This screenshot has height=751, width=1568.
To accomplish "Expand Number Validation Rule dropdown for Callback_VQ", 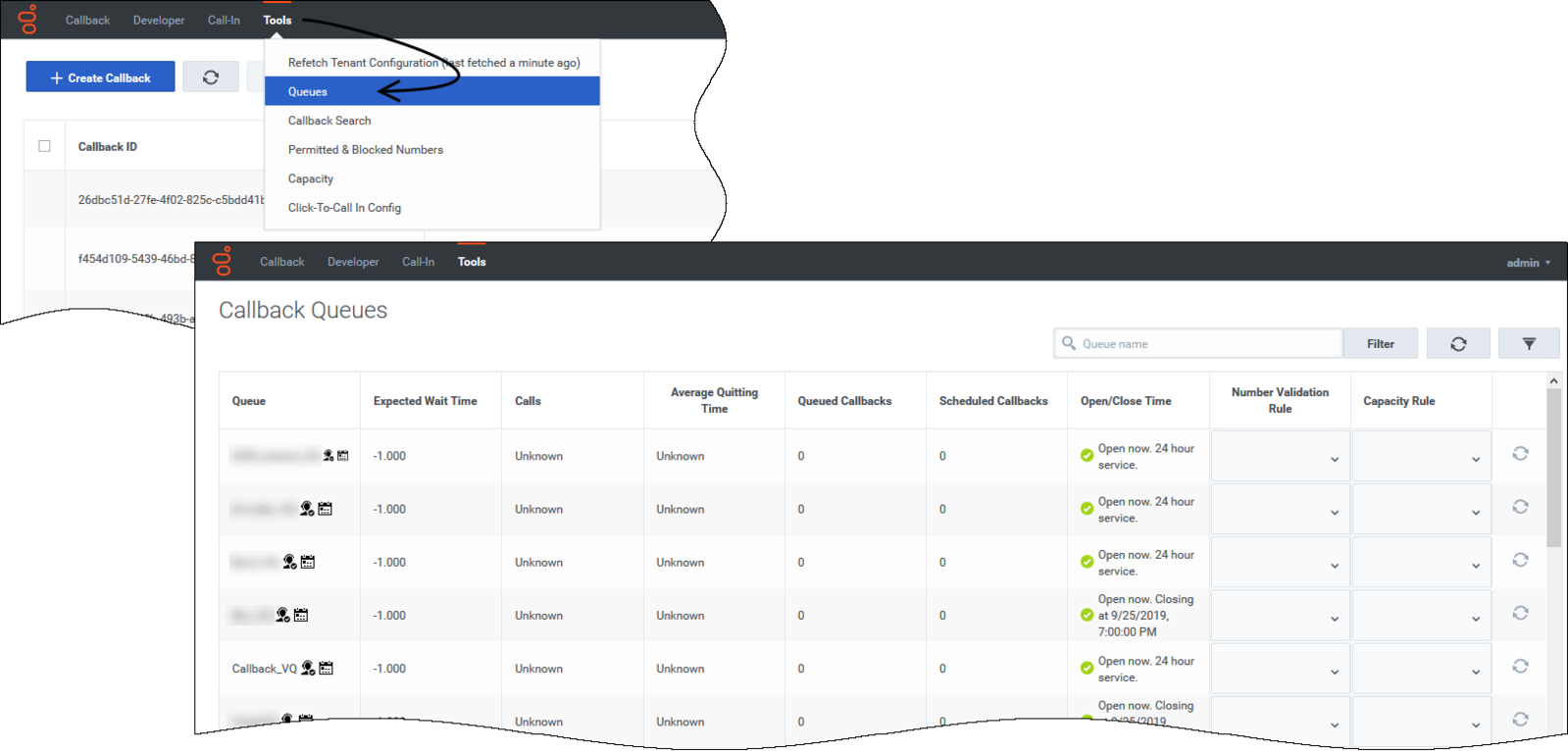I will tap(1280, 671).
